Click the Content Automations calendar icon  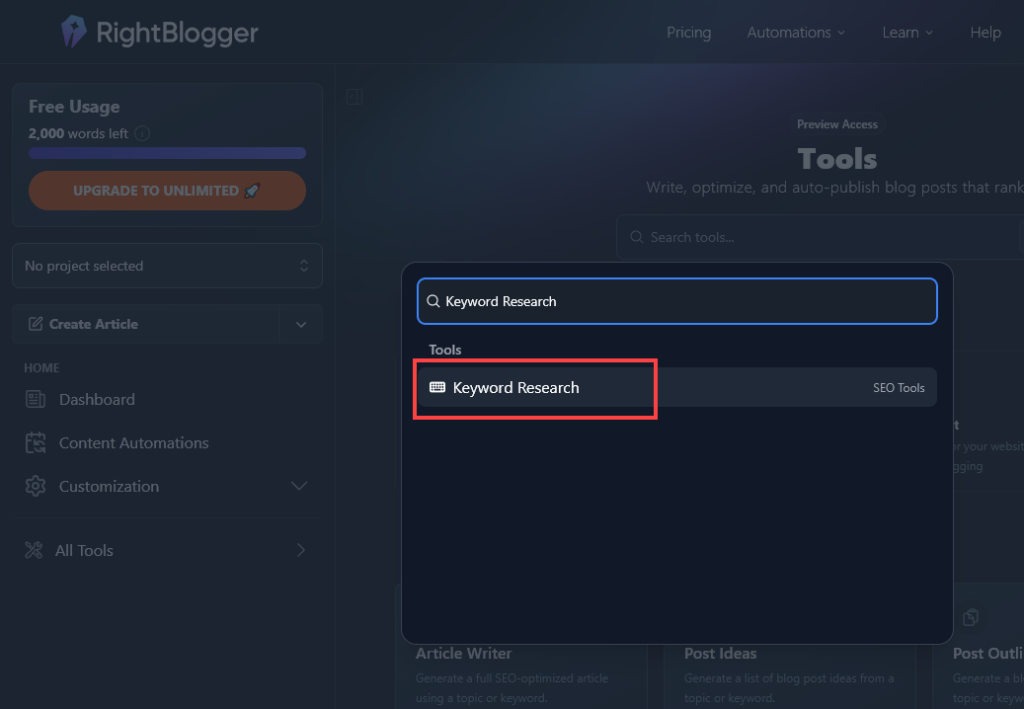[x=33, y=442]
